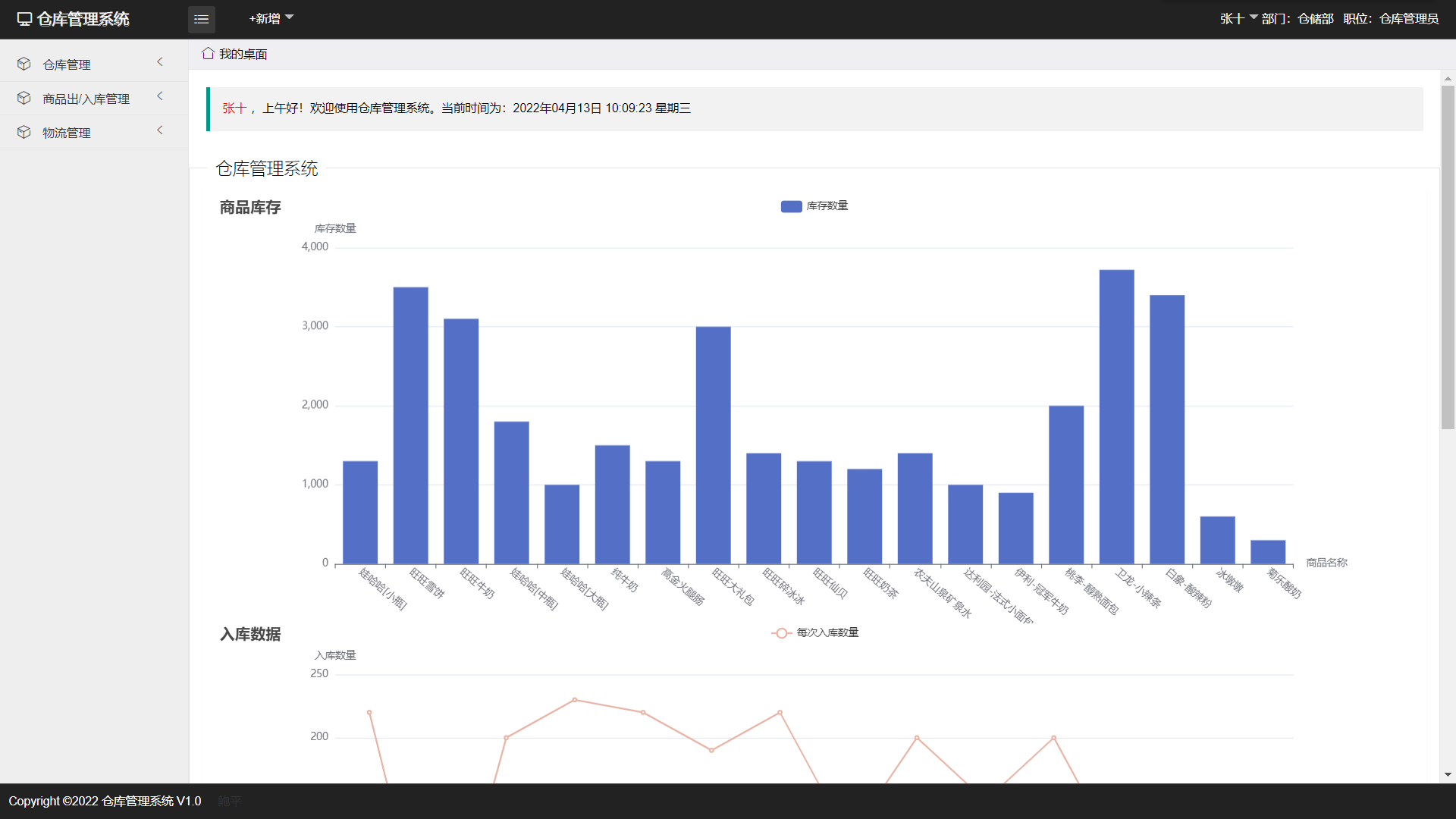
Task: Click the welcome message date and time
Action: [601, 108]
